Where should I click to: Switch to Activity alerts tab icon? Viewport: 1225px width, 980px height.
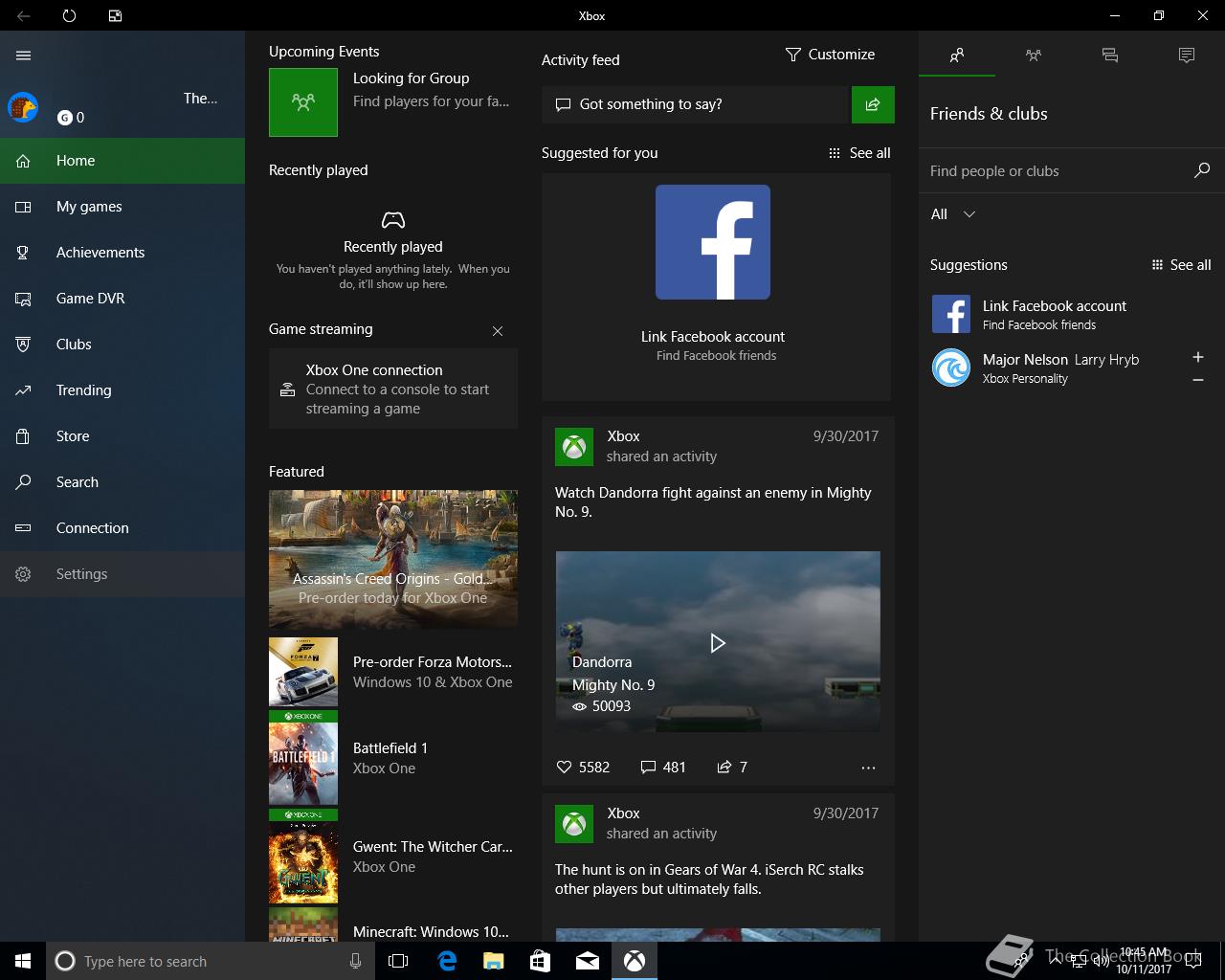[x=1187, y=56]
